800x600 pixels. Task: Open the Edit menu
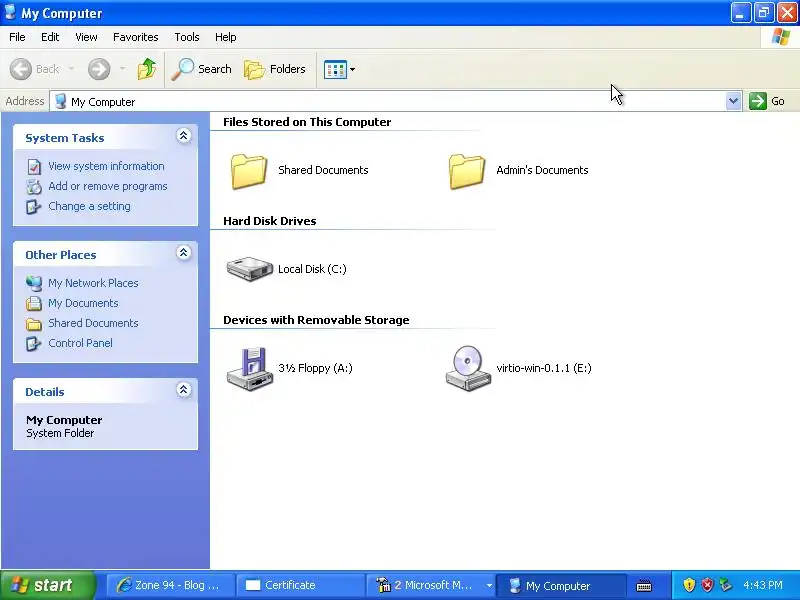50,37
